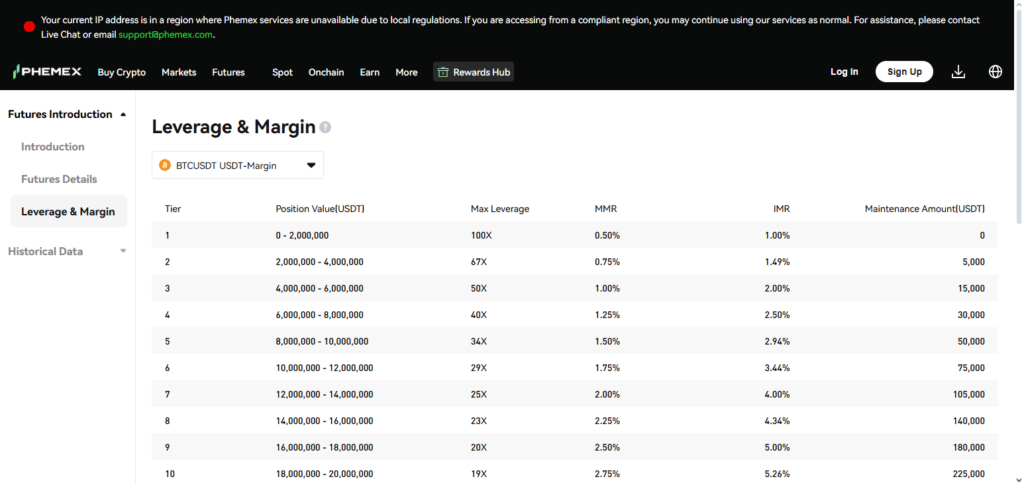
Task: Click the Phemex logo
Action: pyautogui.click(x=47, y=72)
